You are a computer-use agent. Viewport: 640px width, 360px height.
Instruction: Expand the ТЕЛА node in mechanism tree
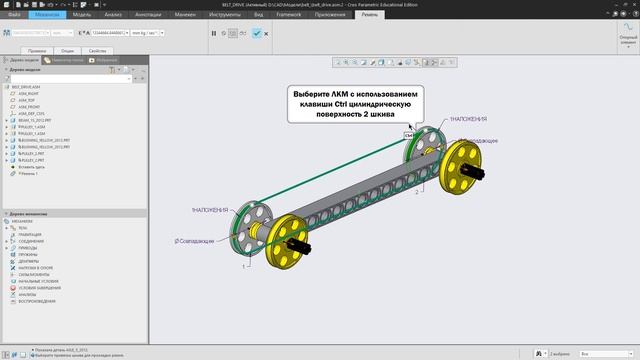[6, 228]
